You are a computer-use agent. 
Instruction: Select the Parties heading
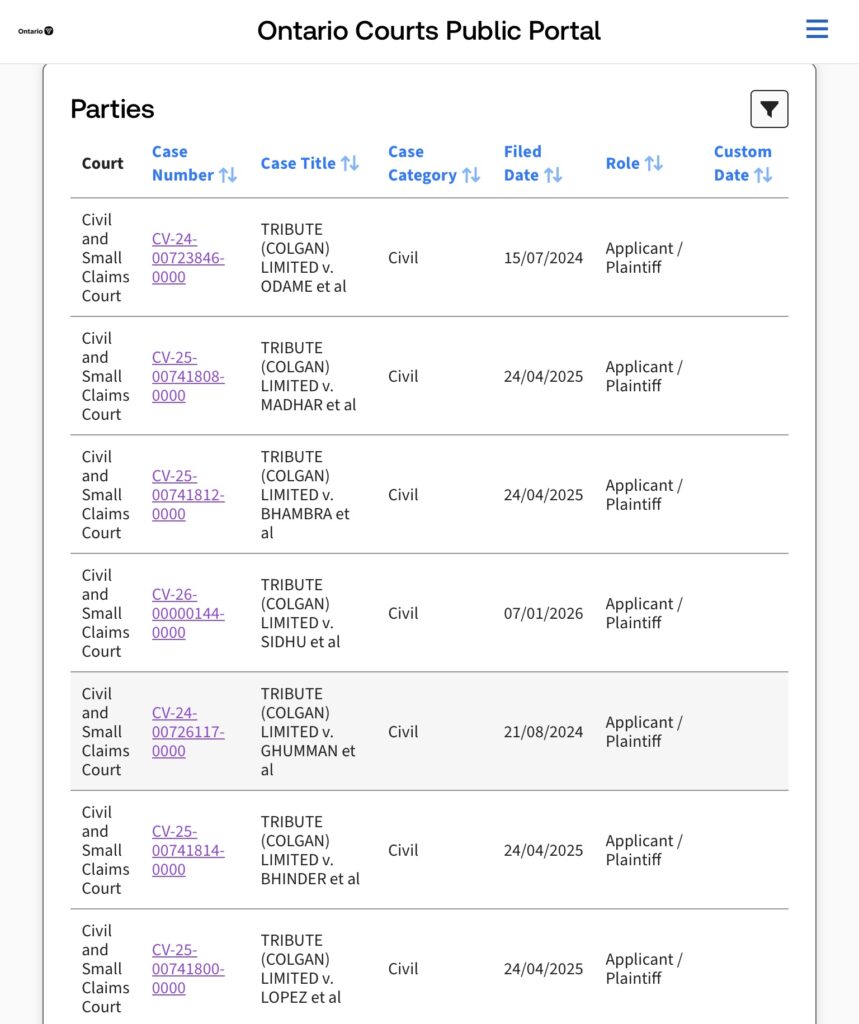coord(112,109)
